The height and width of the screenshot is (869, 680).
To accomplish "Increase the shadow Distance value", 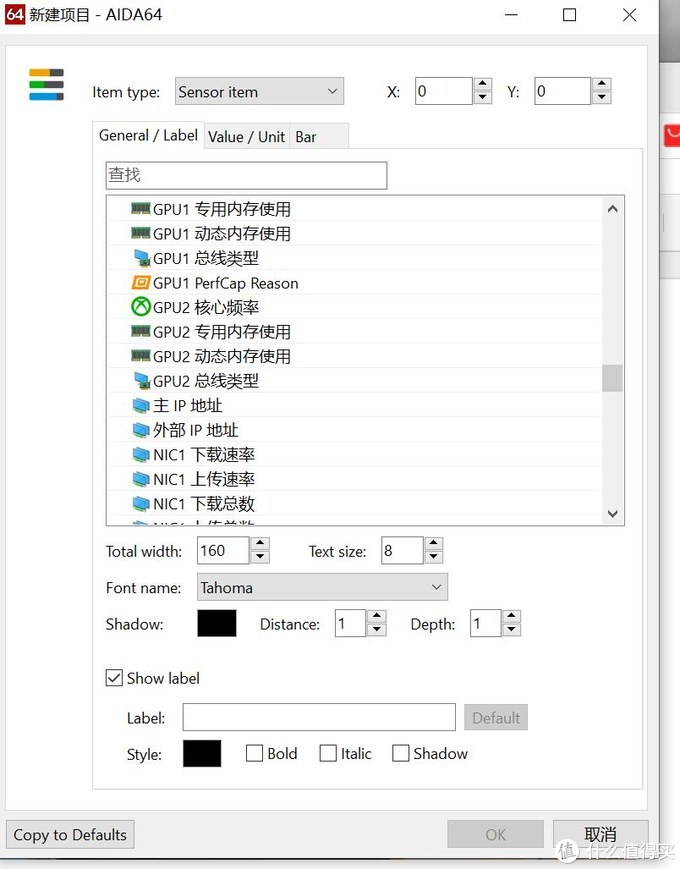I will point(377,616).
